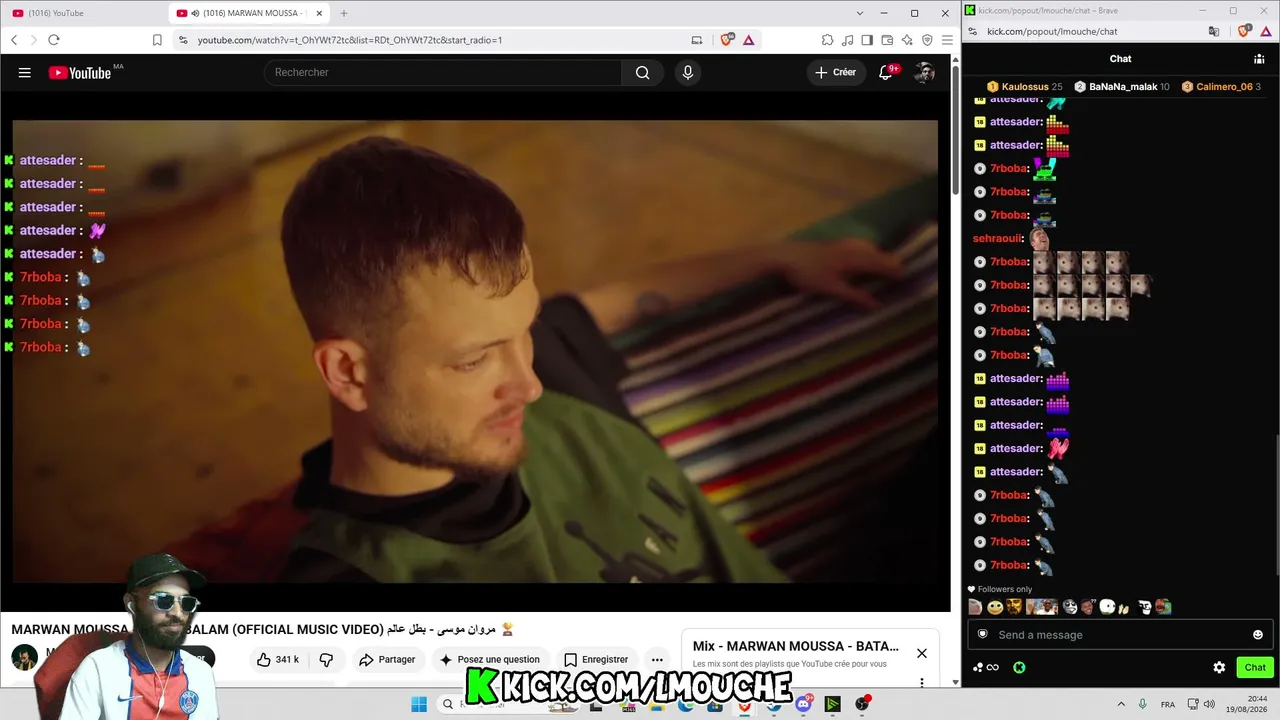
Task: Open YouTube account avatar menu
Action: tap(925, 73)
